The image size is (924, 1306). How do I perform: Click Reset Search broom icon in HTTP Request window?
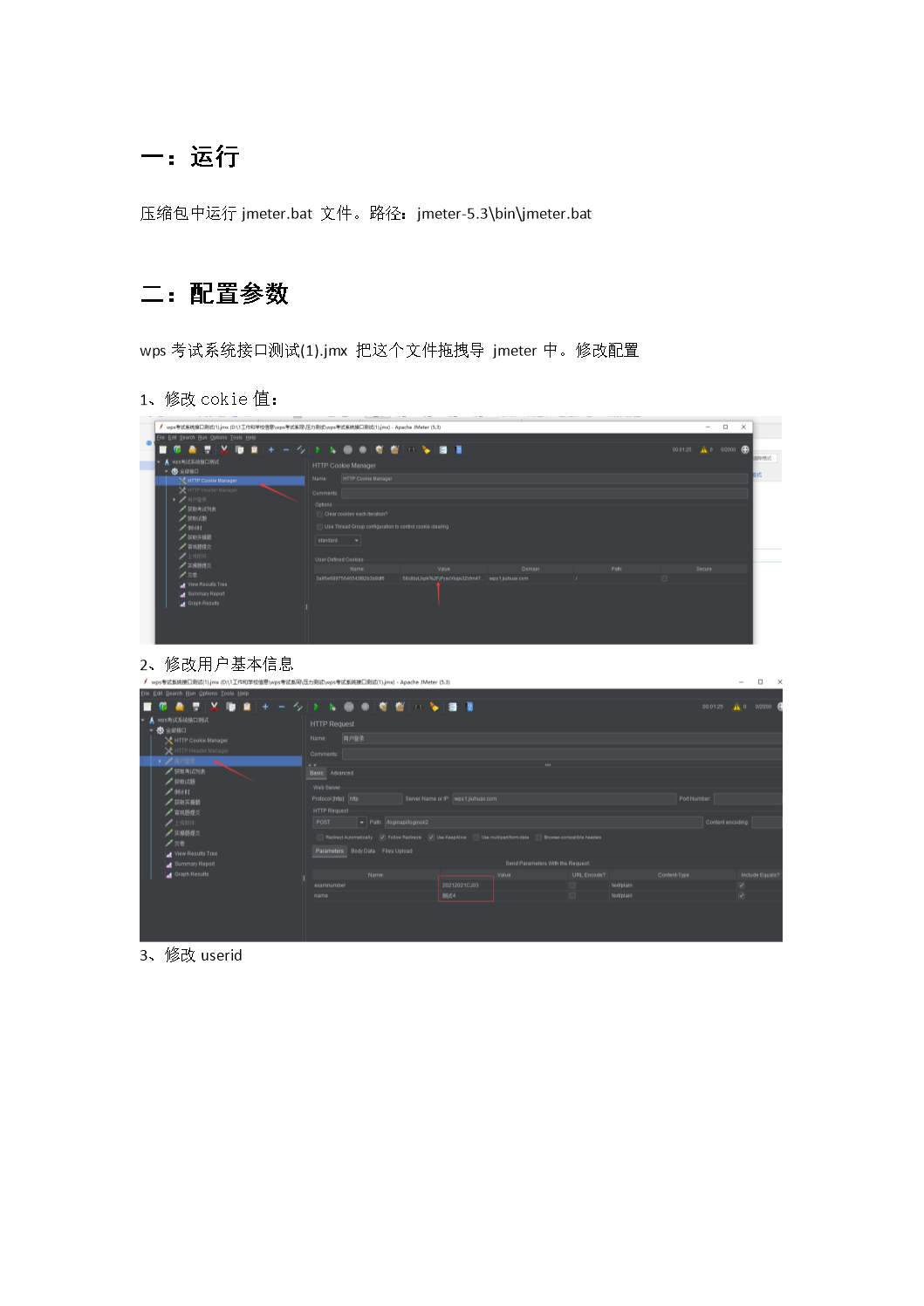(x=434, y=707)
